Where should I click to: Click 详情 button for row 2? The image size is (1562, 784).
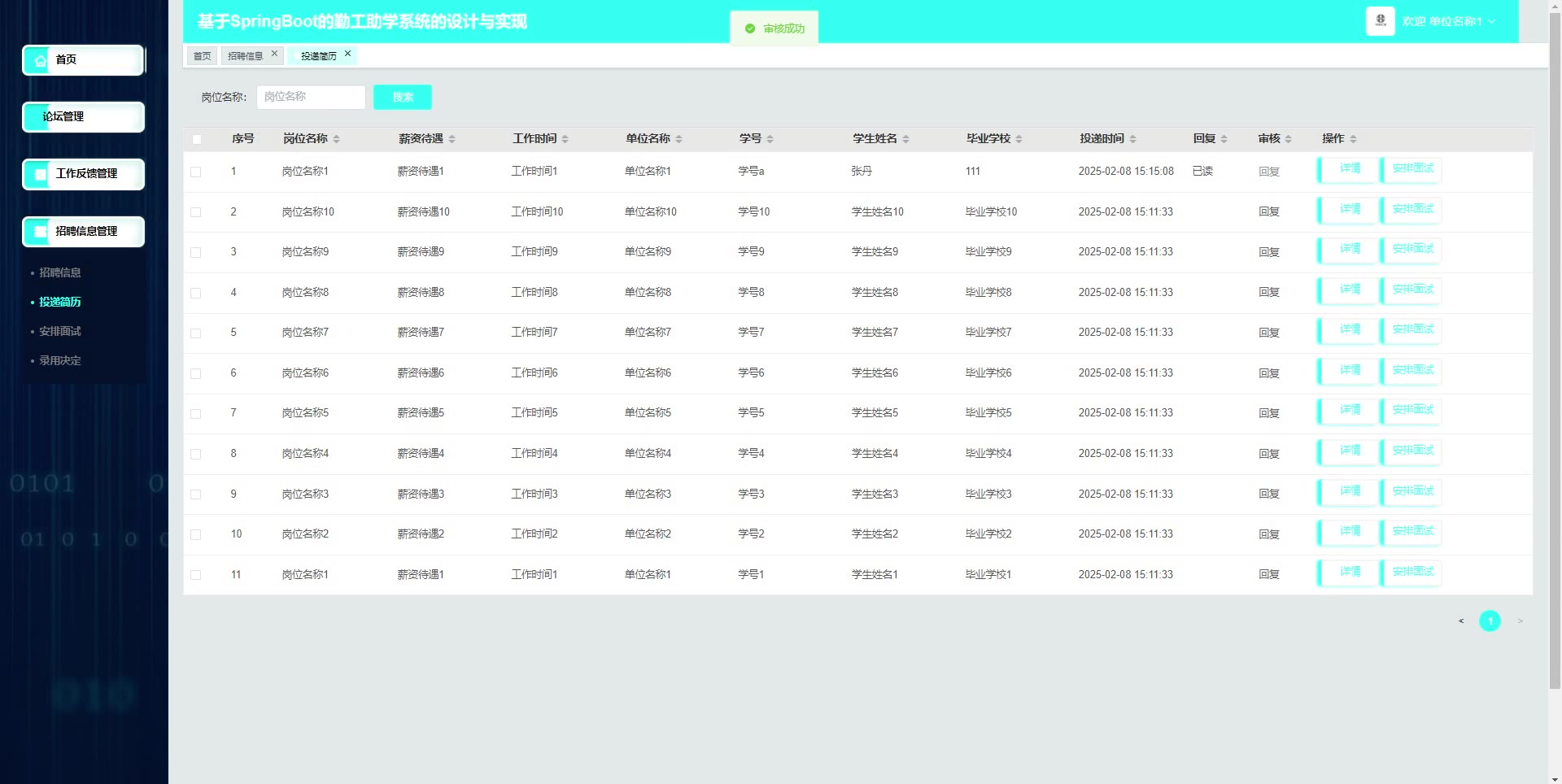[1349, 210]
